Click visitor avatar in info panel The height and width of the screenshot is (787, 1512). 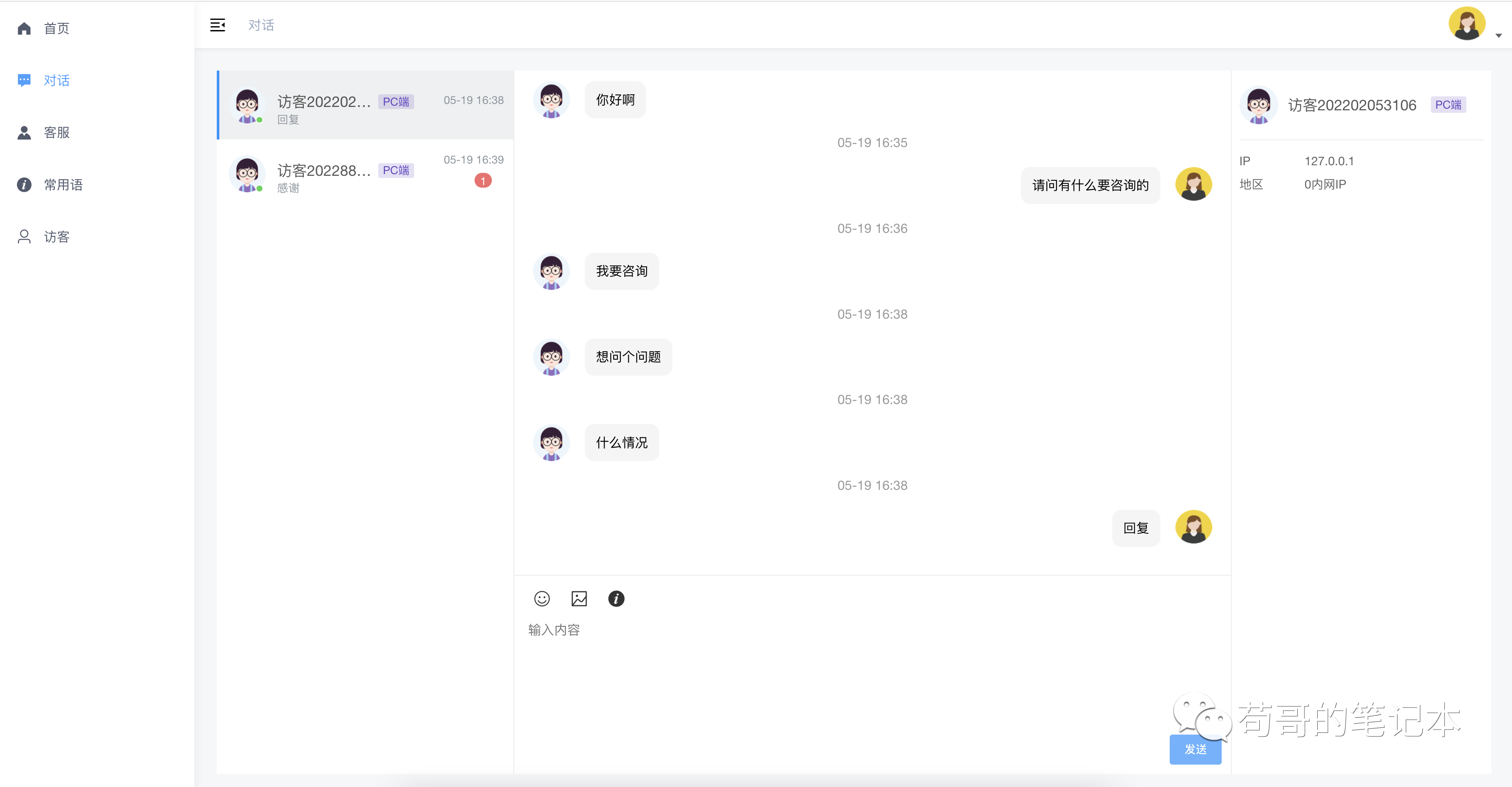[x=1258, y=105]
